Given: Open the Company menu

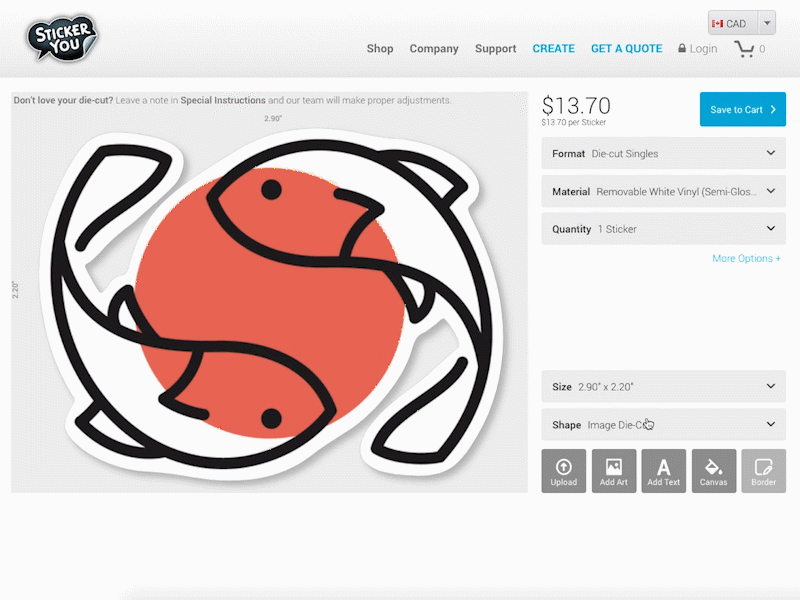Looking at the screenshot, I should click(x=434, y=48).
